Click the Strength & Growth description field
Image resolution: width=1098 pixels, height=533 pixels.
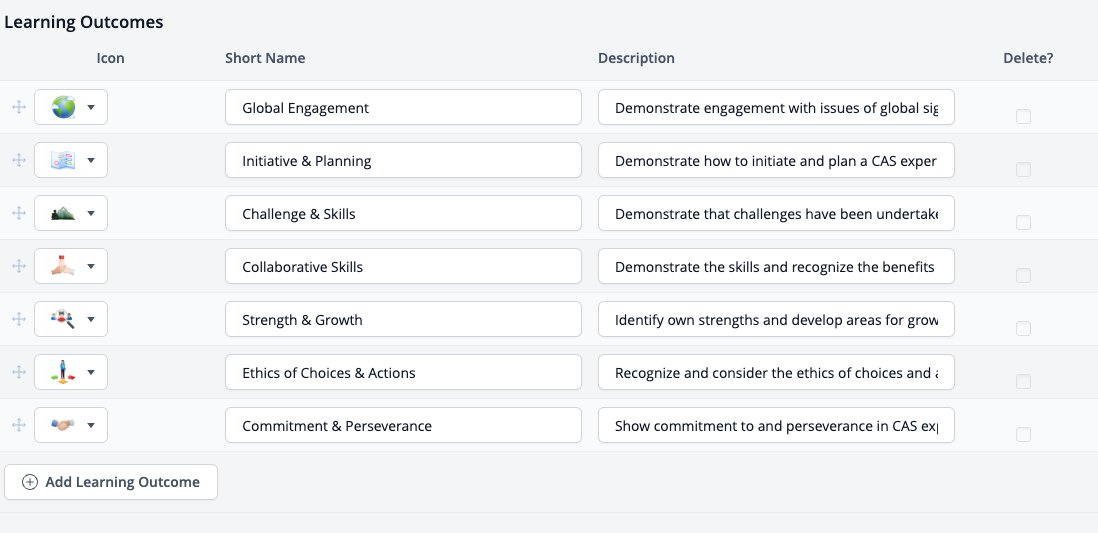(776, 319)
